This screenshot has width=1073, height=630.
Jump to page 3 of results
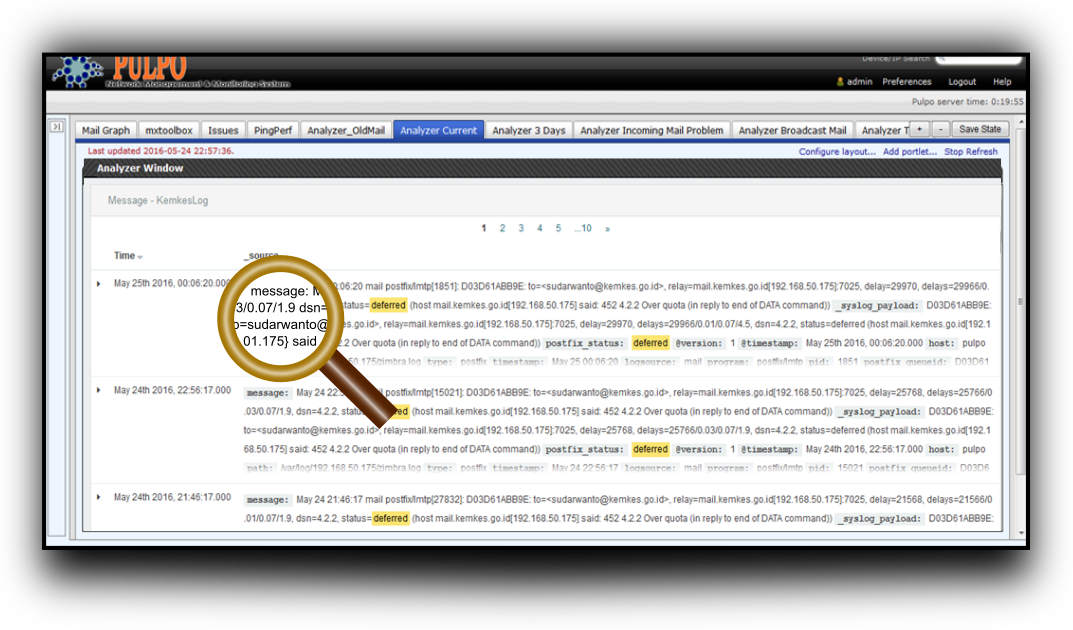521,229
